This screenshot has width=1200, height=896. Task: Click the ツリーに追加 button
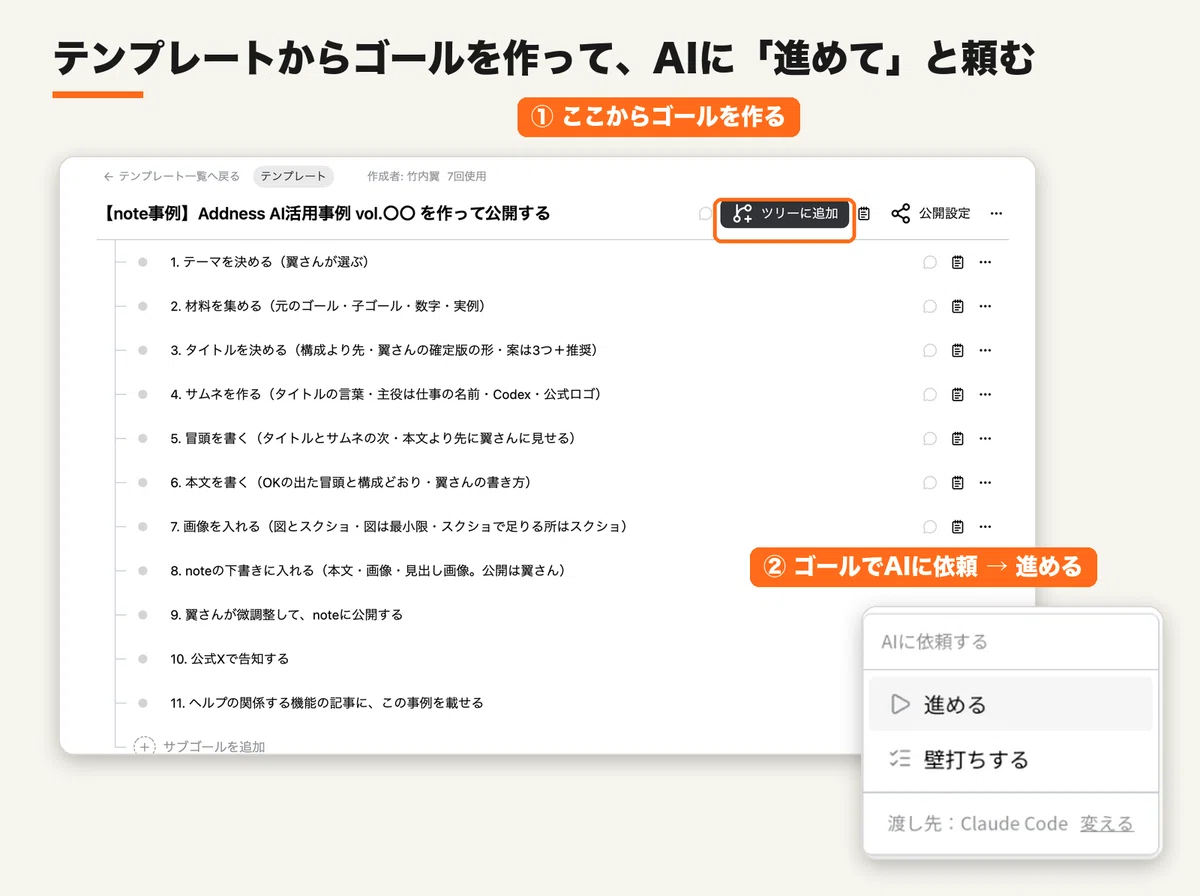pyautogui.click(x=785, y=213)
